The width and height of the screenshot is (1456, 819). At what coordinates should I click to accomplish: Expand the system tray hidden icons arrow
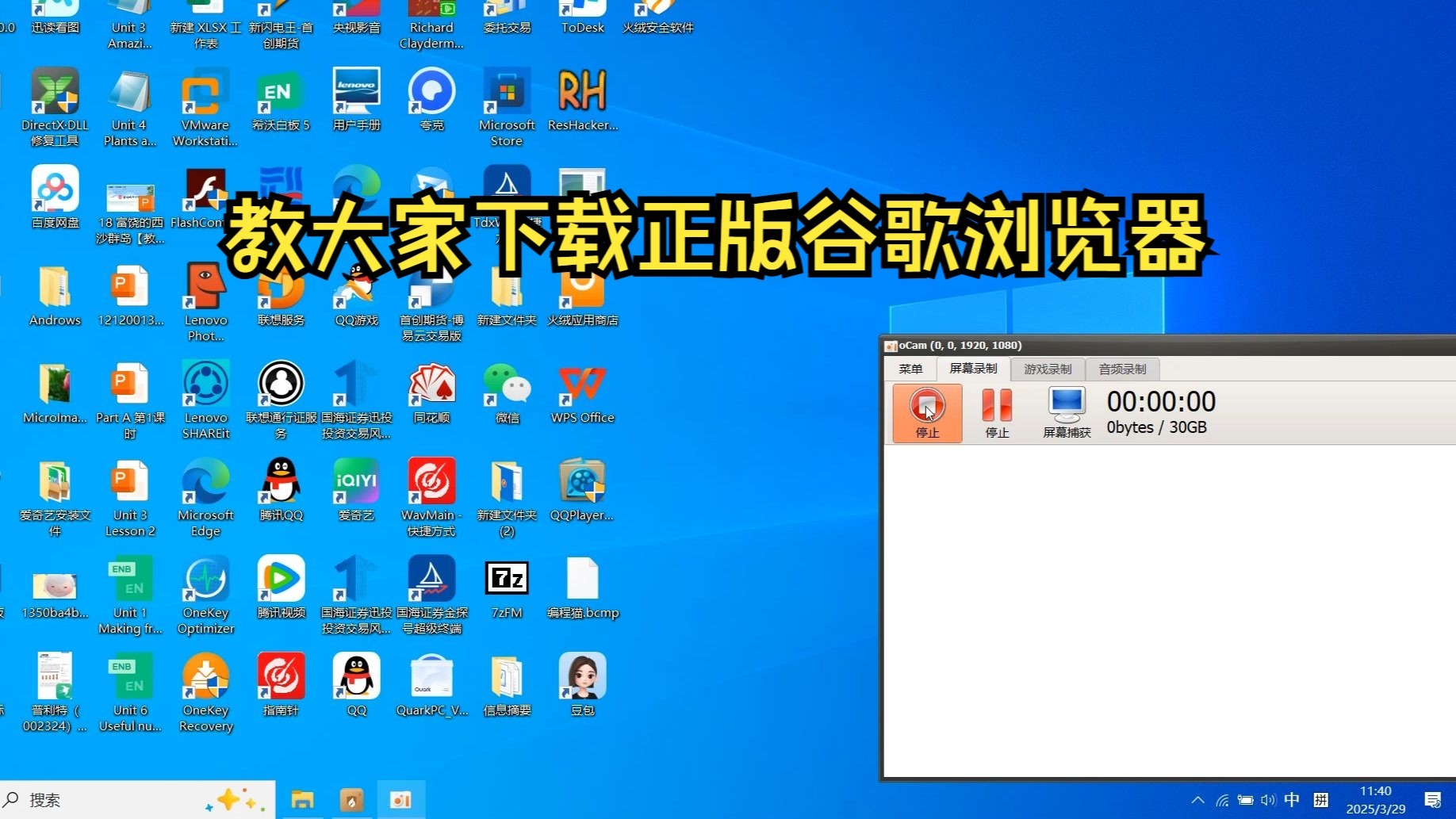tap(1197, 800)
